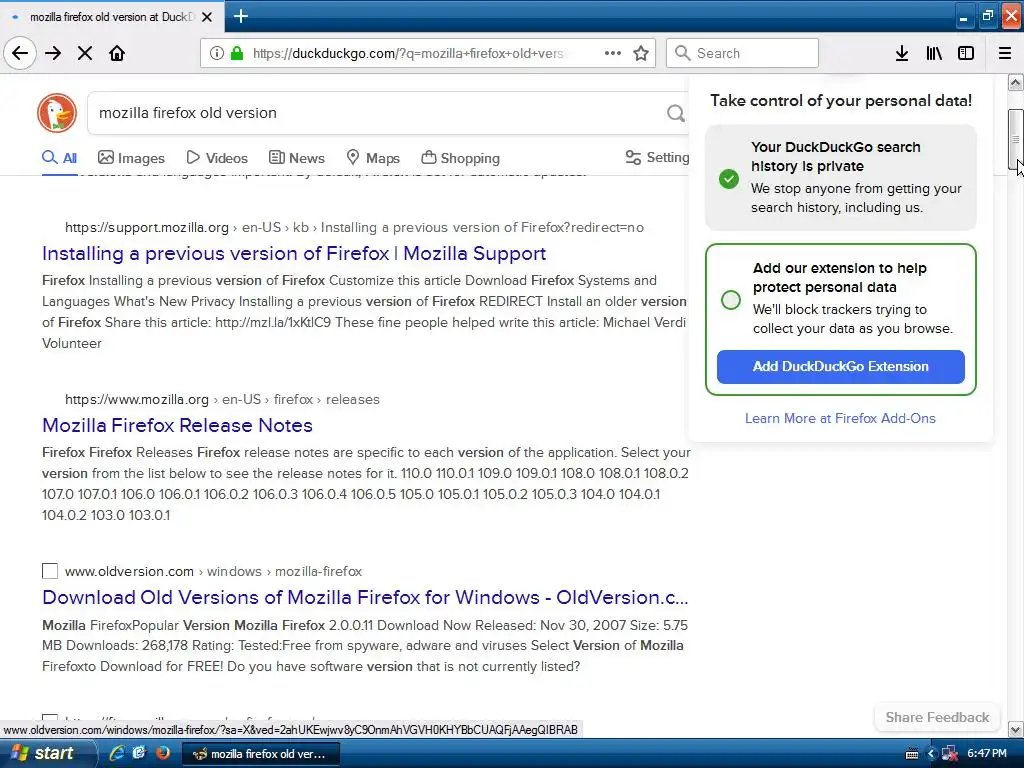Screen dimensions: 1024x768
Task: Open the Library icon in the toolbar
Action: pyautogui.click(x=934, y=53)
